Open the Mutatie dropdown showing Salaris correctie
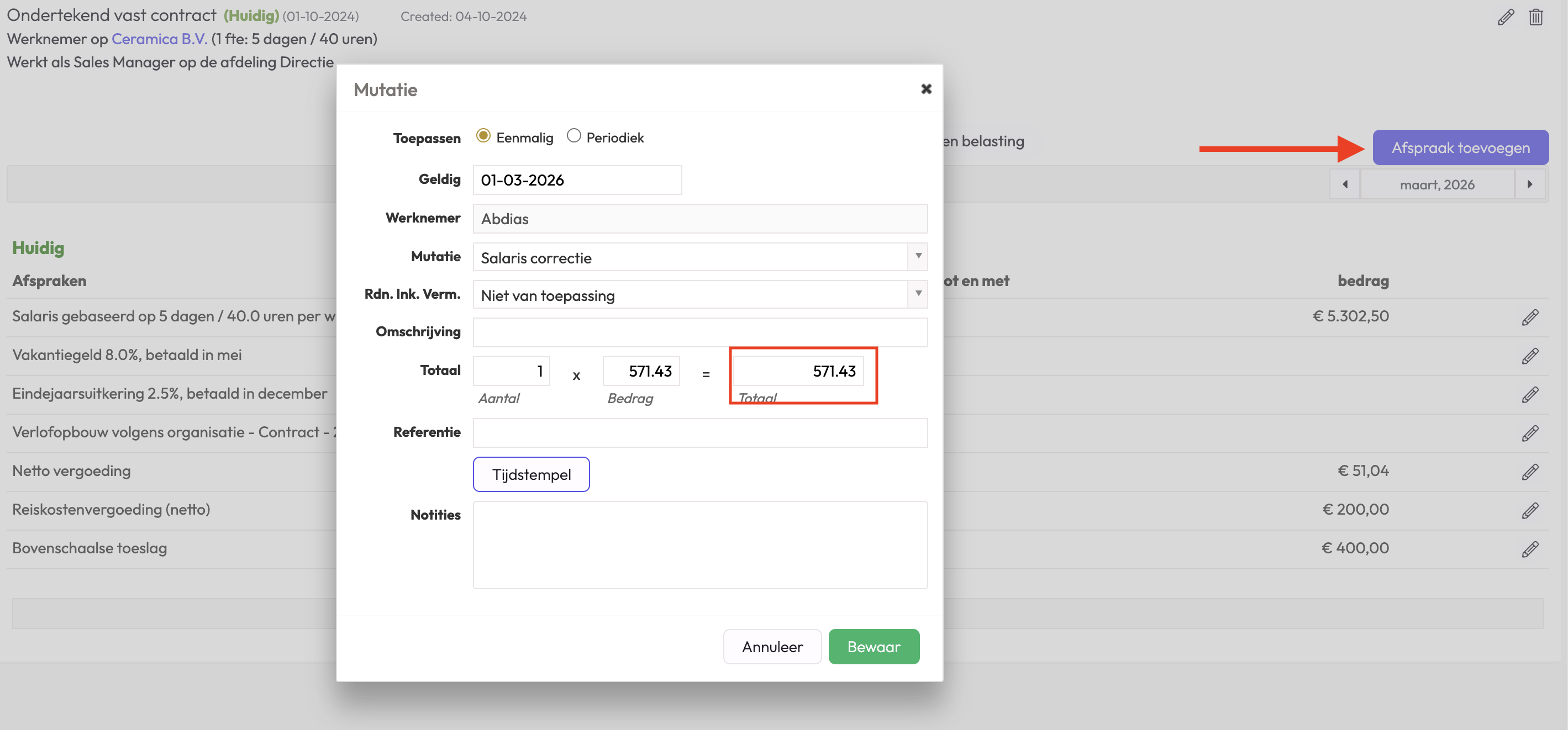1568x730 pixels. pyautogui.click(x=699, y=257)
